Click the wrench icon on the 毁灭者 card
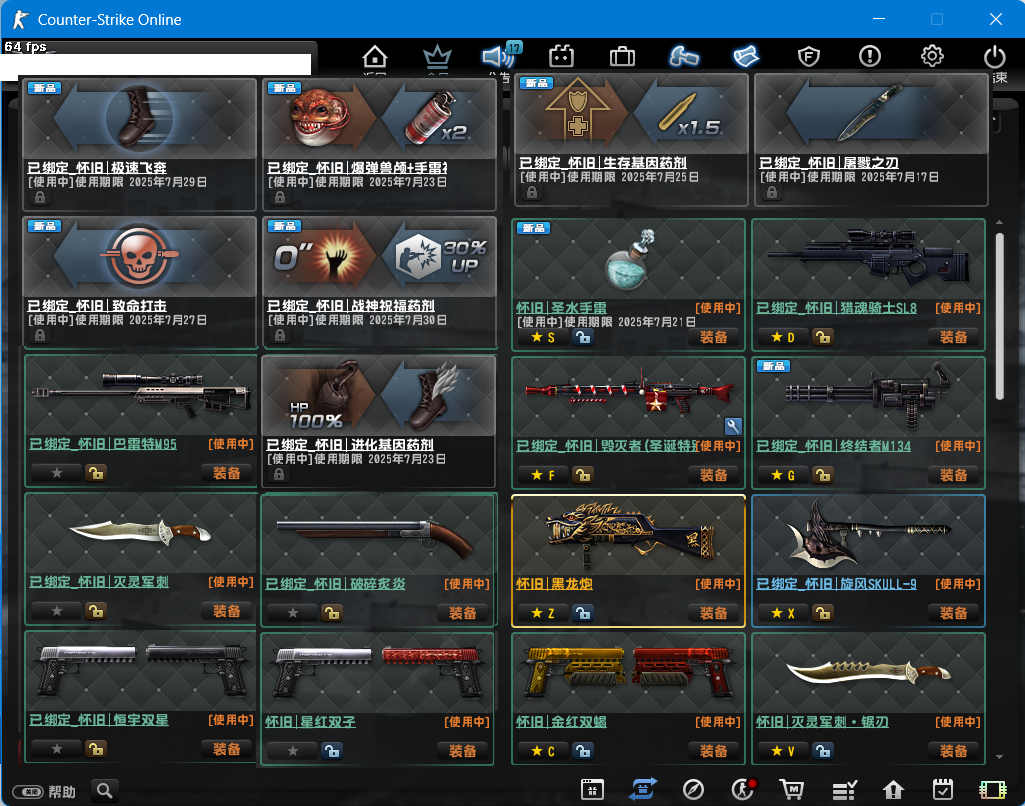Image resolution: width=1025 pixels, height=806 pixels. 733,426
